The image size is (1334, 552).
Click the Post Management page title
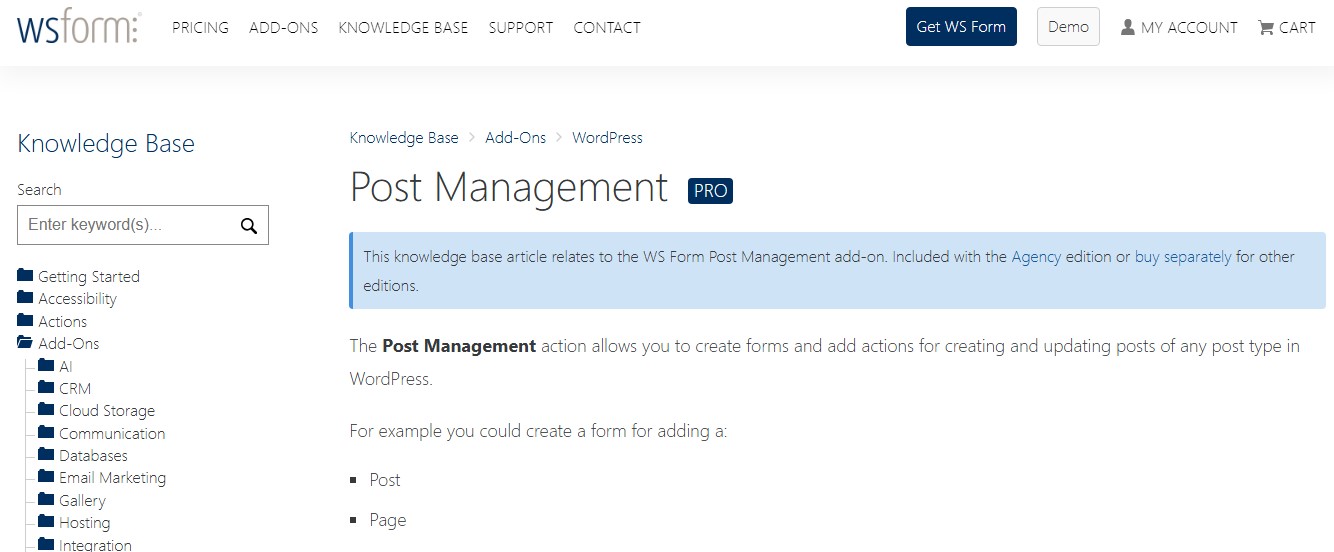pyautogui.click(x=508, y=187)
